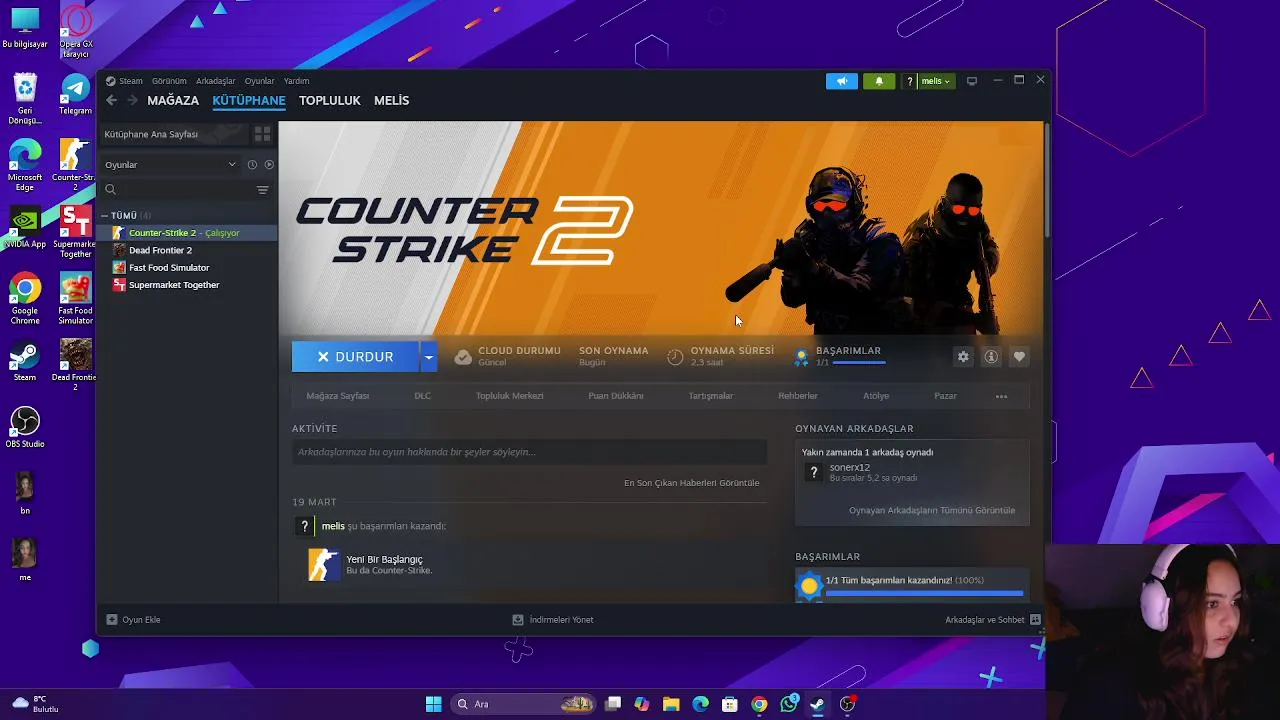Open File Explorer from the taskbar
The height and width of the screenshot is (720, 1280).
point(671,704)
